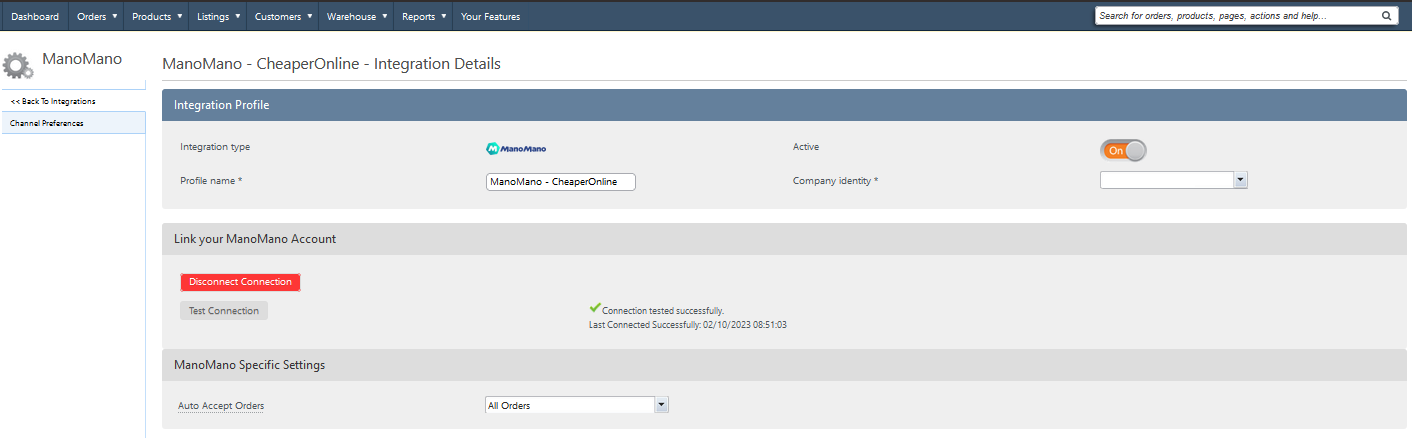Viewport: 1412px width, 438px height.
Task: Expand the Listings menu
Action: tap(218, 16)
